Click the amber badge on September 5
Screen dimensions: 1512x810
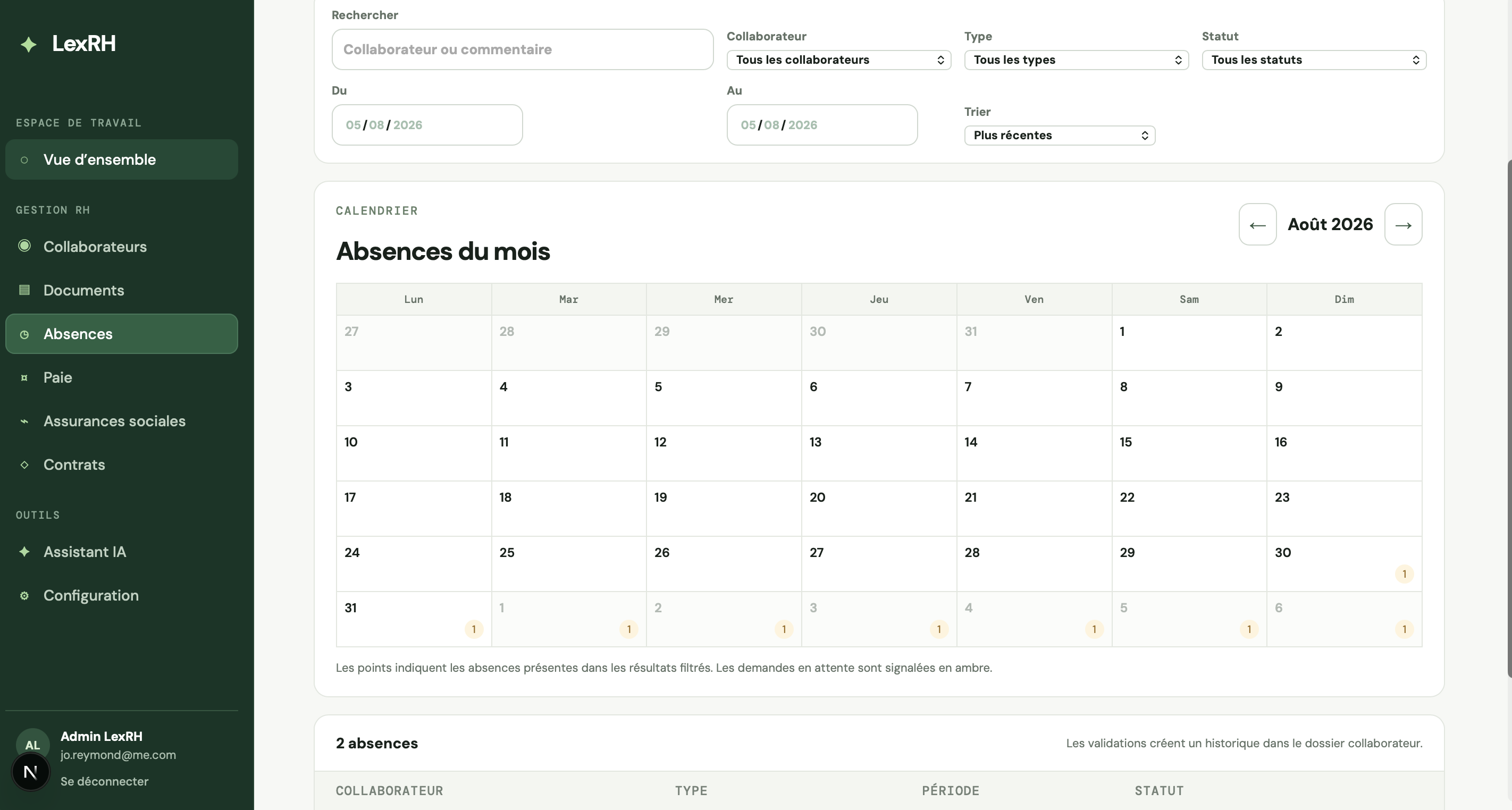coord(1249,629)
